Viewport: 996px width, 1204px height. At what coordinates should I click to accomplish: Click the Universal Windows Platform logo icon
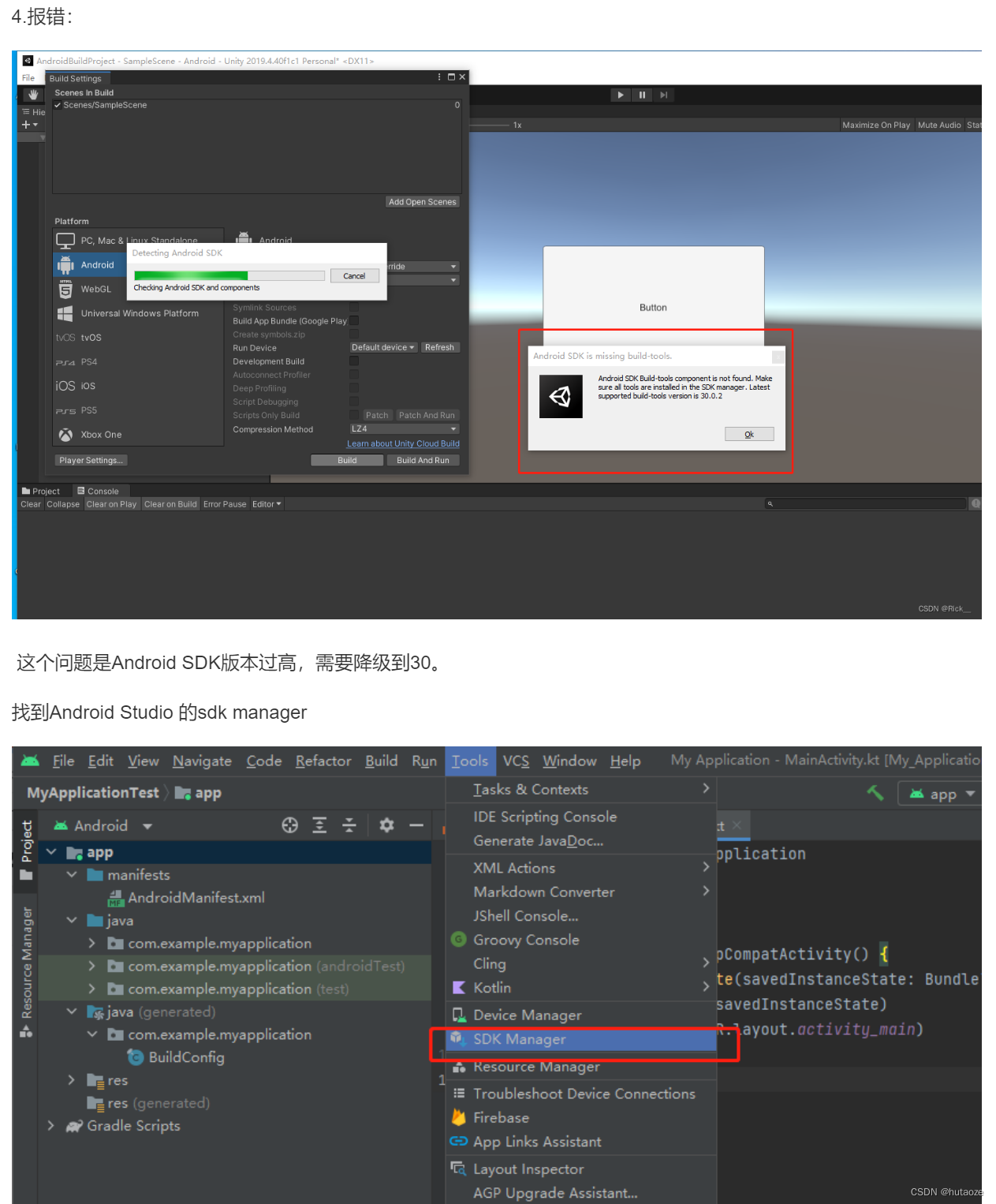click(x=65, y=313)
